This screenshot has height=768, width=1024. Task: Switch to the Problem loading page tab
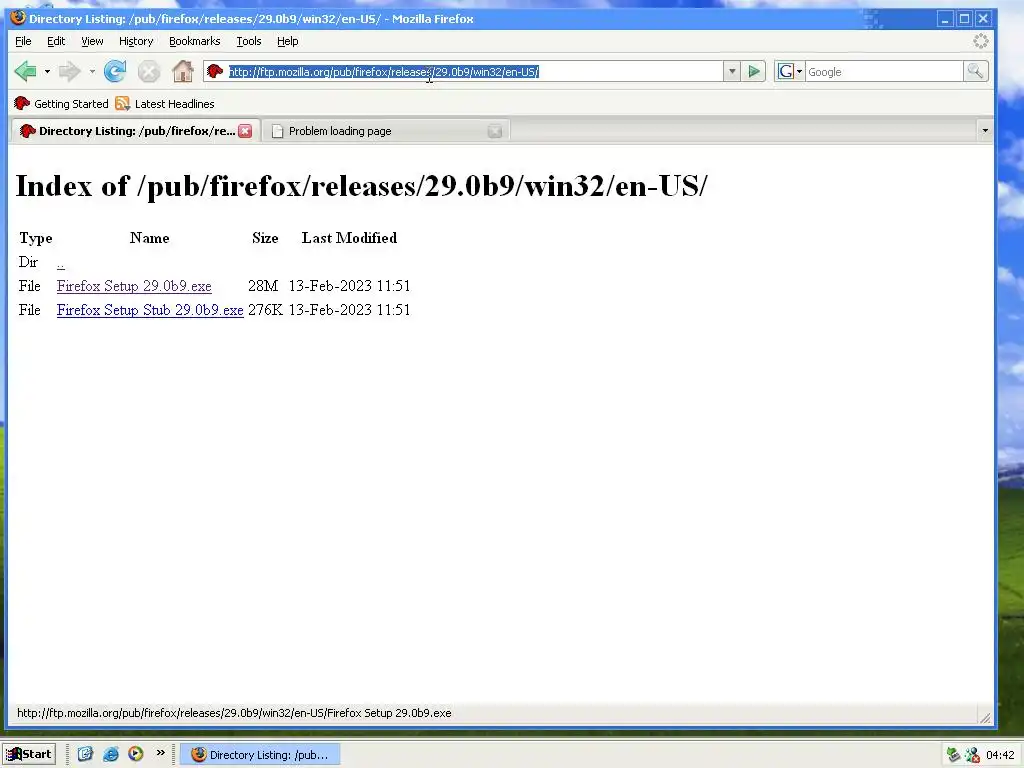tap(385, 131)
